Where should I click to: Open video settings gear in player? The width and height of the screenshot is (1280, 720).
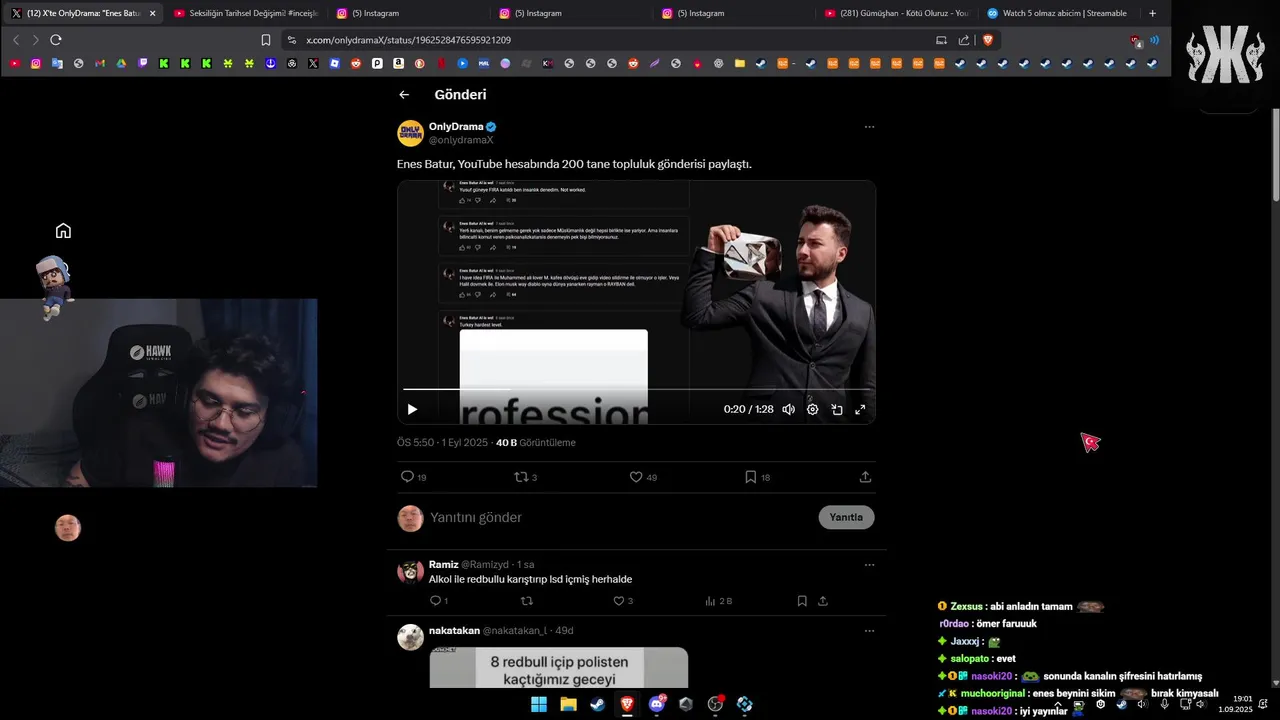[x=812, y=409]
